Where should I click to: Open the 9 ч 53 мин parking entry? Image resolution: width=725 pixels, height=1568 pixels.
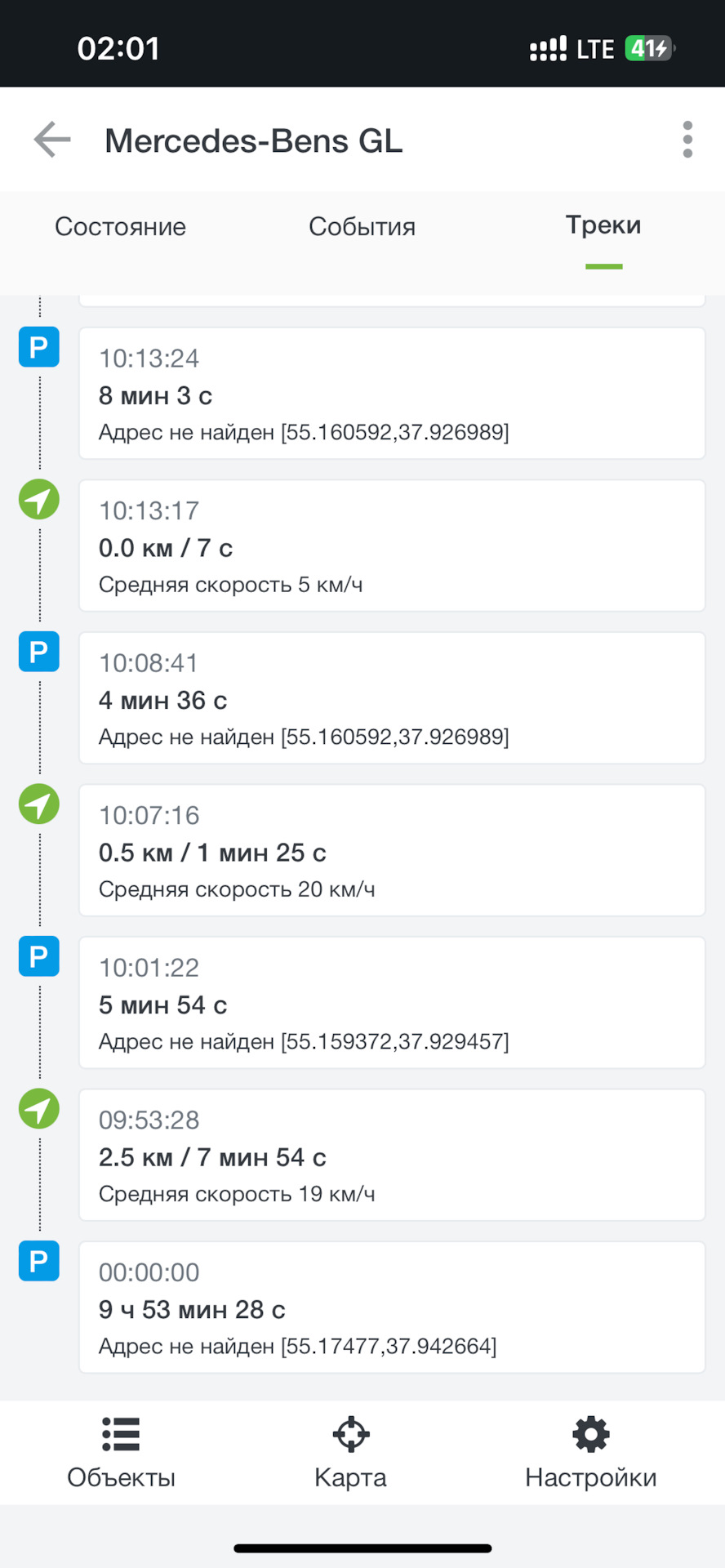pos(392,1307)
